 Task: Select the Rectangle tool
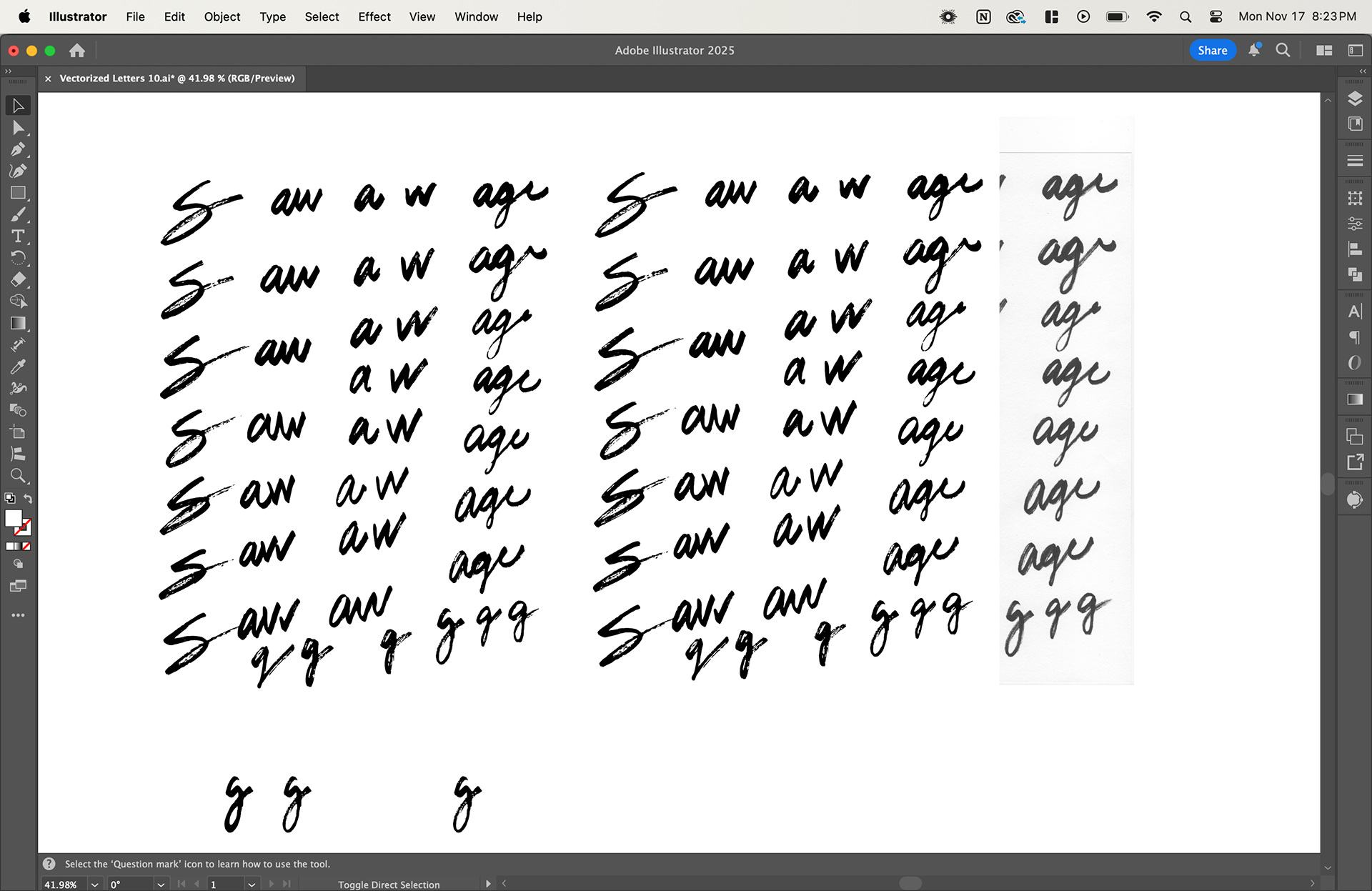click(x=18, y=193)
